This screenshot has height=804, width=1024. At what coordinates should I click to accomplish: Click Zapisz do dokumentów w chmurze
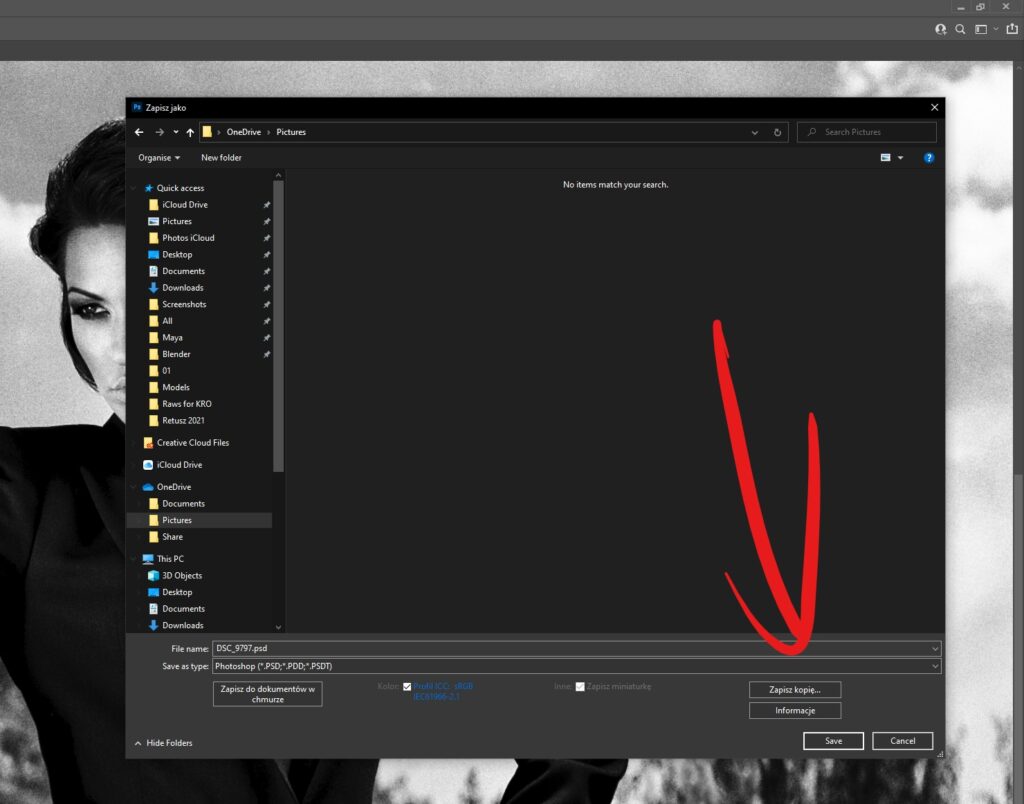[267, 694]
